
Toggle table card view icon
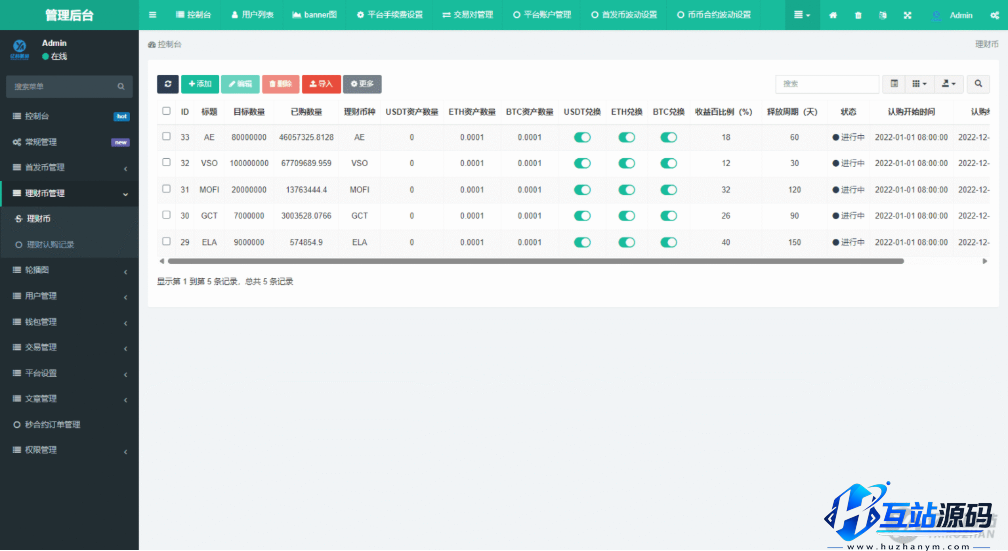click(x=894, y=84)
